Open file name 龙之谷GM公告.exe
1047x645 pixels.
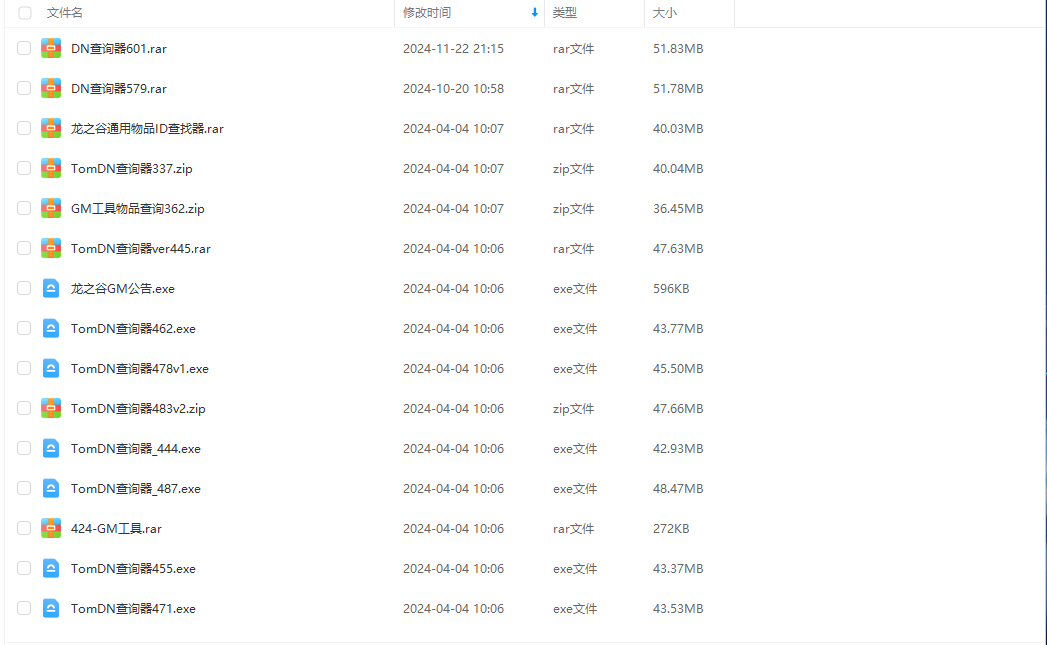point(123,289)
